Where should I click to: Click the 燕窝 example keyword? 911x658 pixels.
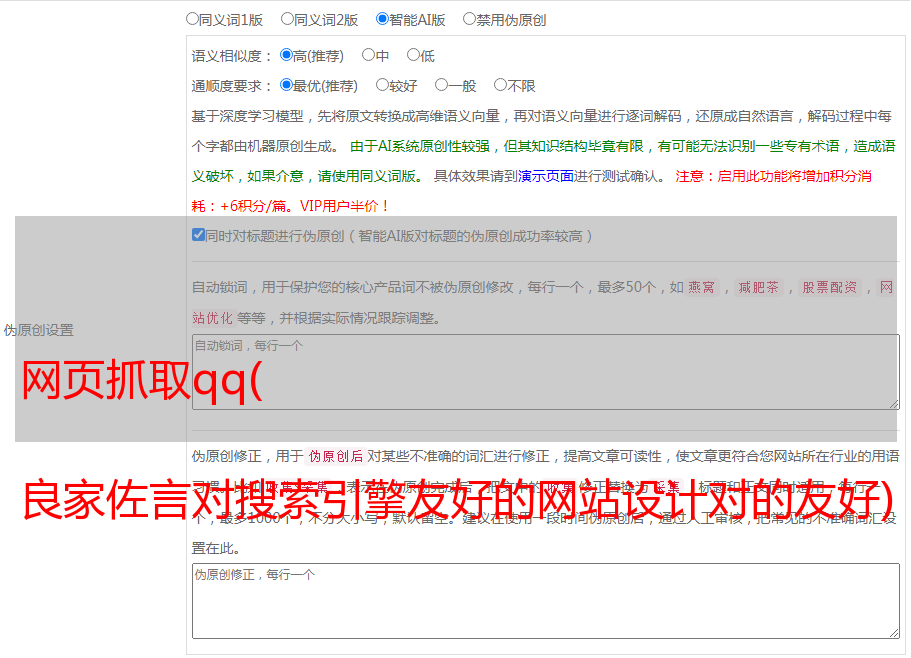click(x=701, y=287)
